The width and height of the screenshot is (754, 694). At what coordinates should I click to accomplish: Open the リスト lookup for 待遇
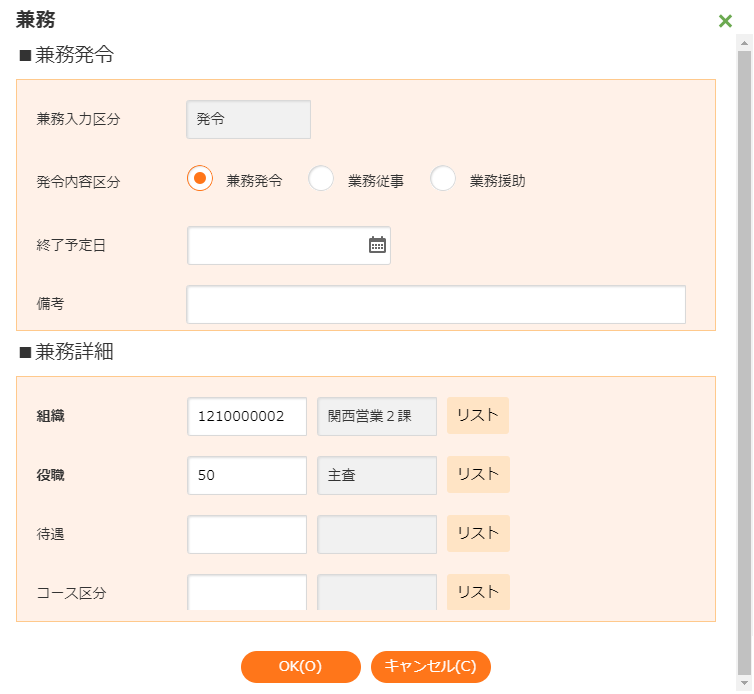pos(478,534)
